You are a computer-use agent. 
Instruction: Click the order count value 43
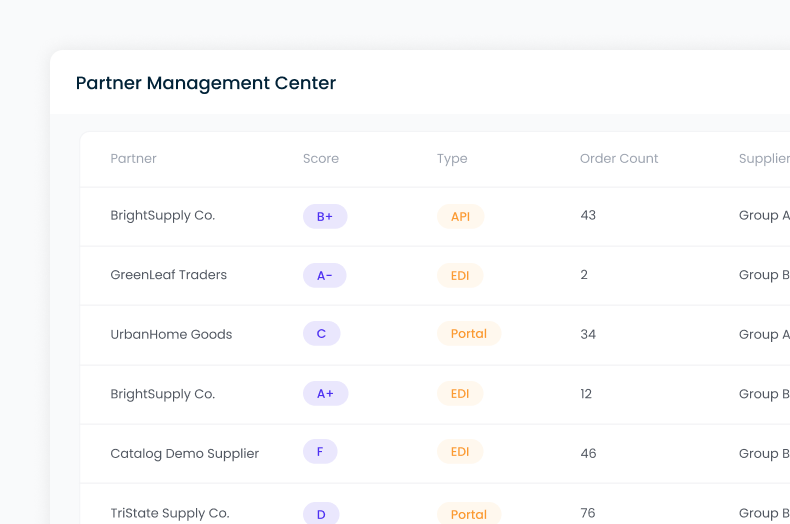[x=588, y=215]
